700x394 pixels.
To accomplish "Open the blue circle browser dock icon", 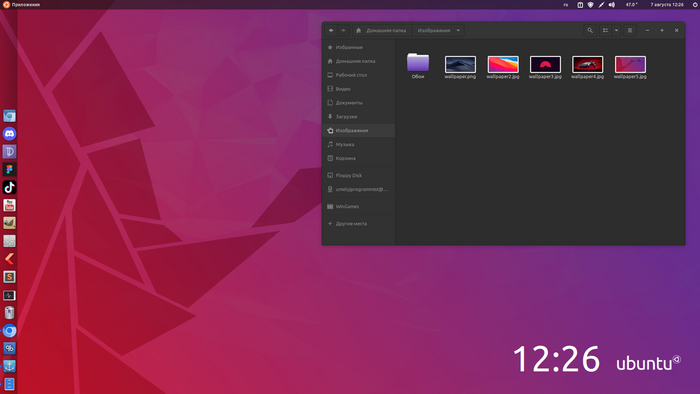I will [x=9, y=331].
